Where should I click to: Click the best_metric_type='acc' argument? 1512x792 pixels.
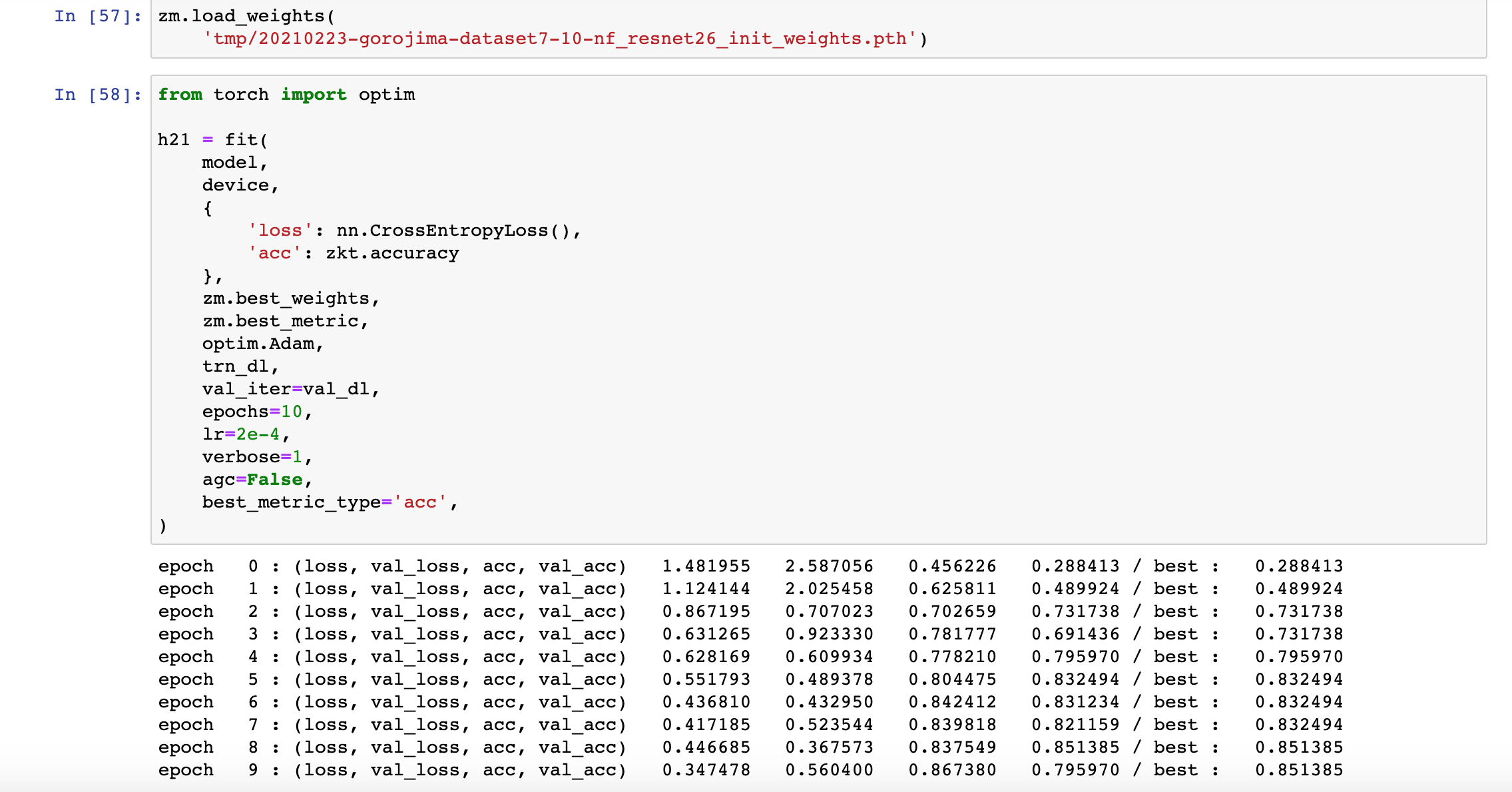click(330, 502)
